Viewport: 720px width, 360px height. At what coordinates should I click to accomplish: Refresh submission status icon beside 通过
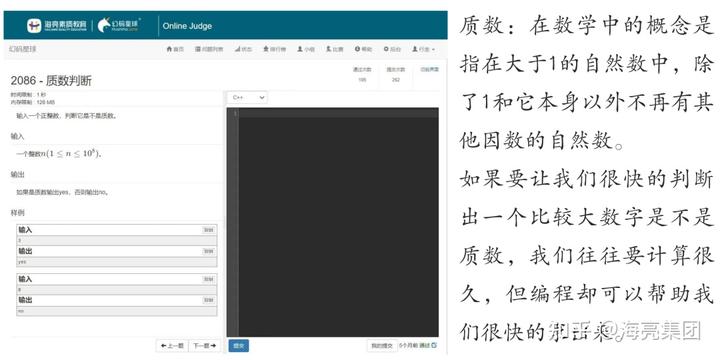click(x=434, y=345)
